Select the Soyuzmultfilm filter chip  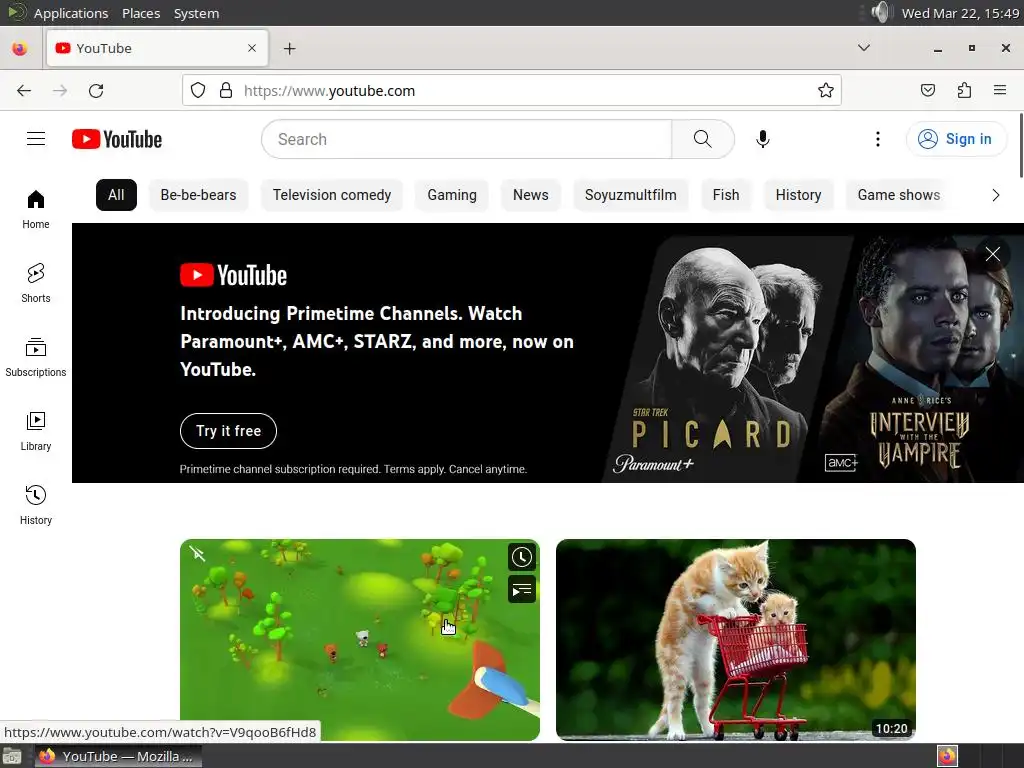coord(630,195)
